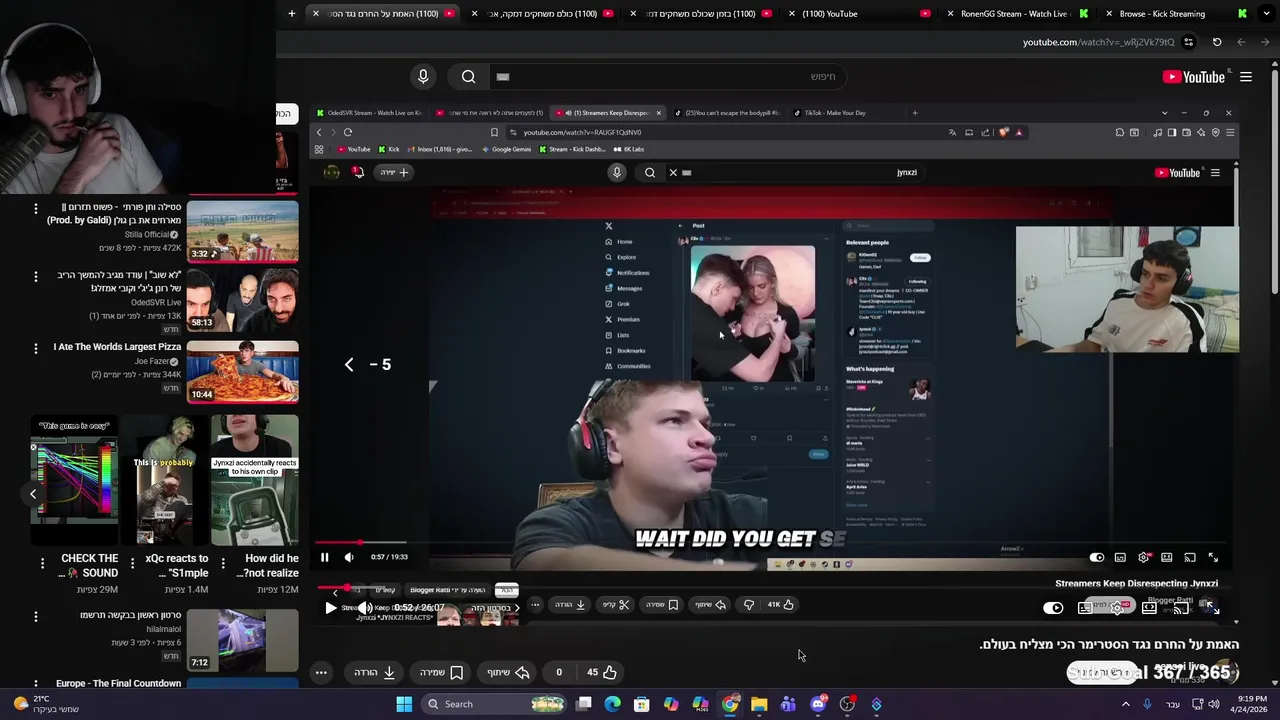The height and width of the screenshot is (720, 1280).
Task: Open settings gear of outer video player
Action: 1117,607
